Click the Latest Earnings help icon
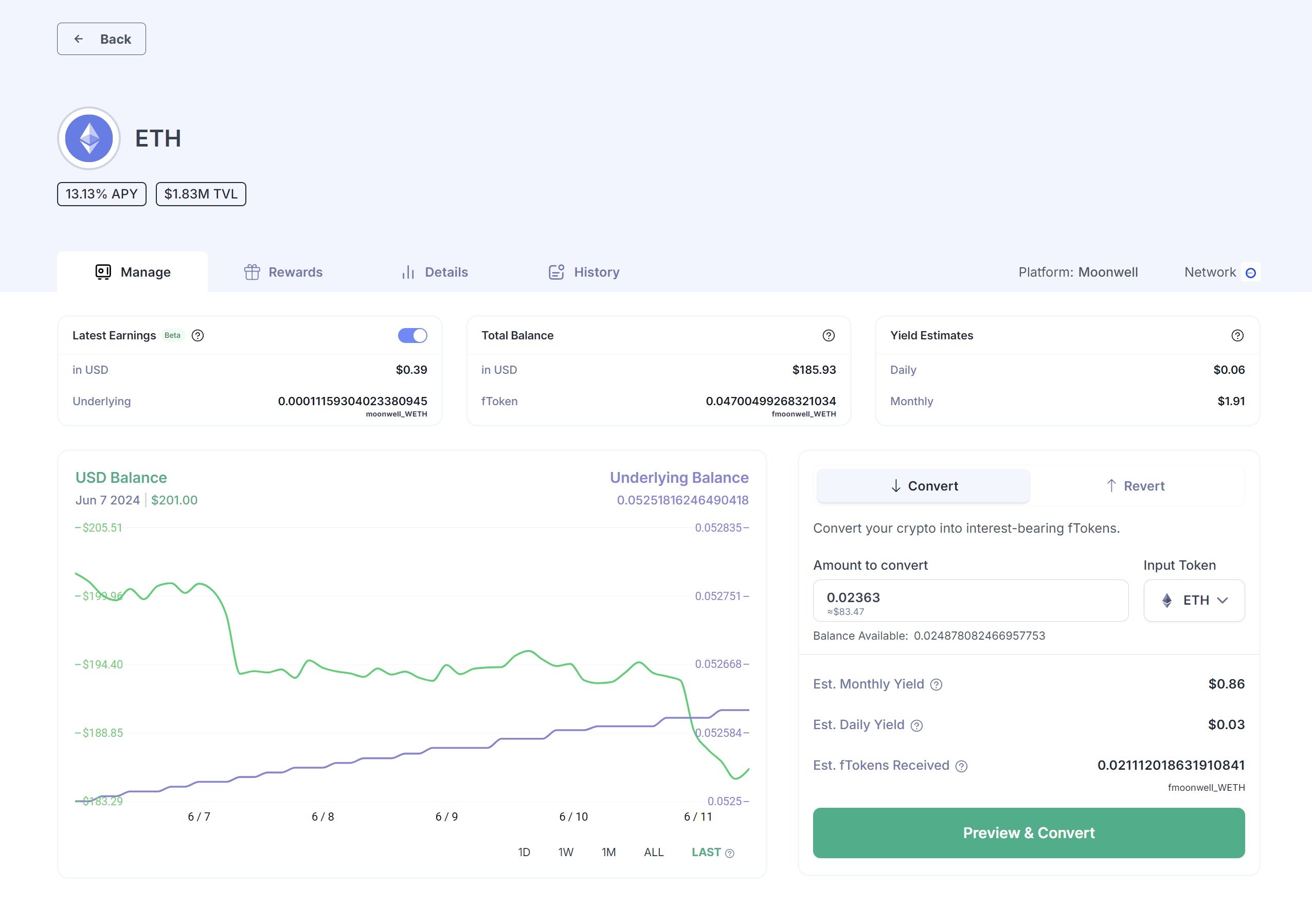The image size is (1312, 924). (197, 335)
